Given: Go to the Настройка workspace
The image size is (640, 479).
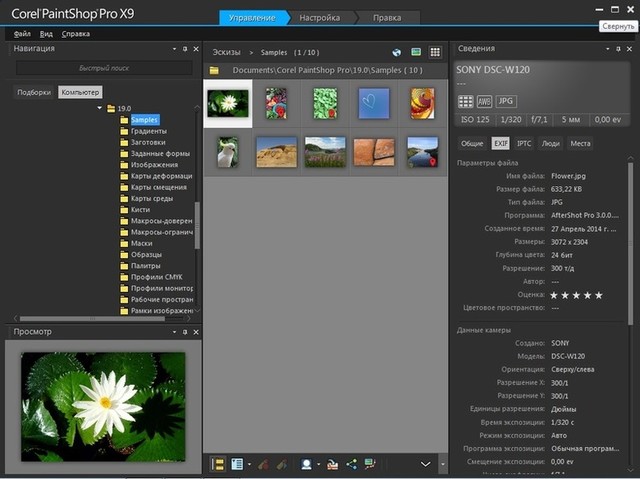Looking at the screenshot, I should [x=320, y=18].
